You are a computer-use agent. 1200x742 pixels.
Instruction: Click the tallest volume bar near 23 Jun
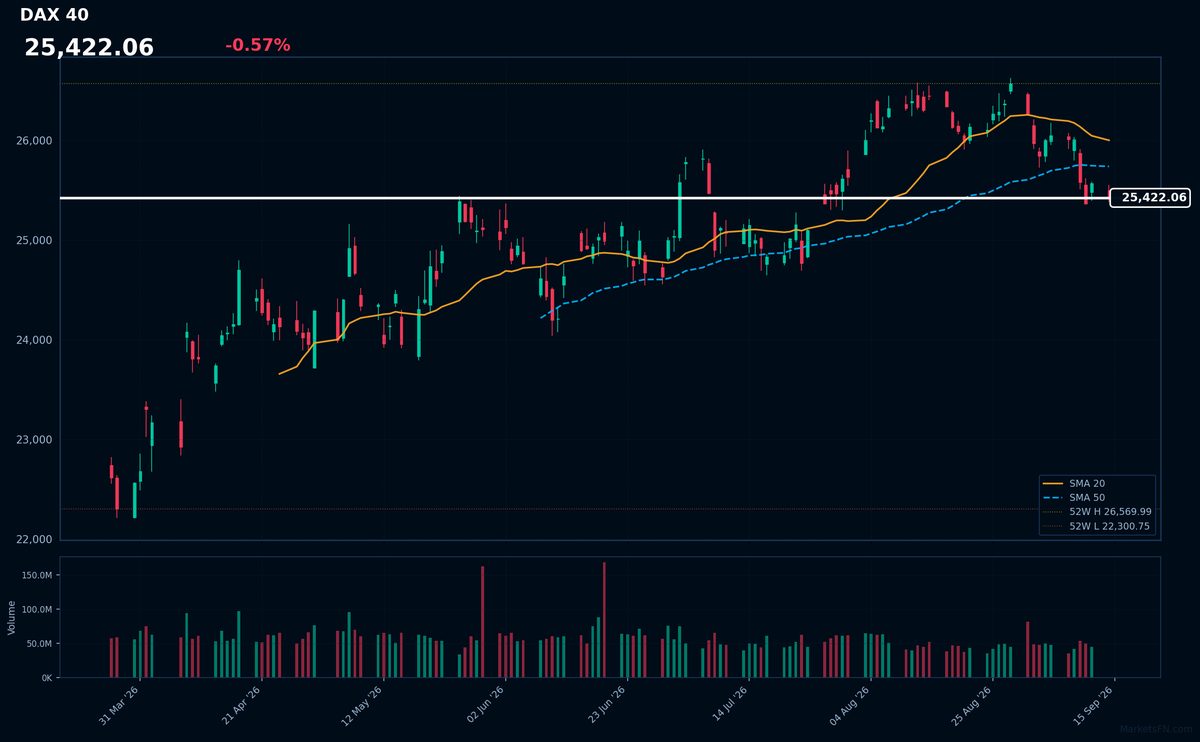[604, 620]
